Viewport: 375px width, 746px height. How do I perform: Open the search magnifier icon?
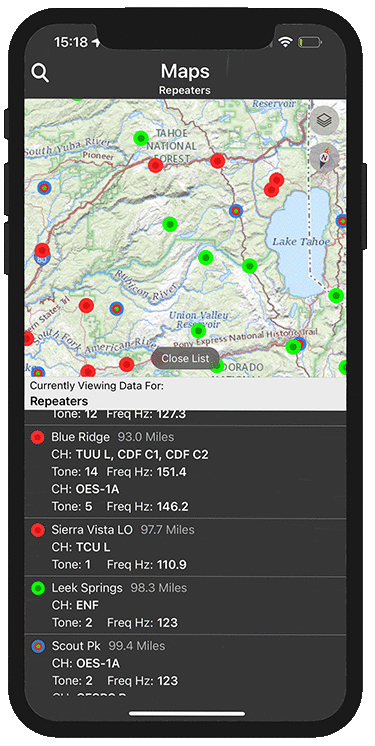[x=40, y=73]
